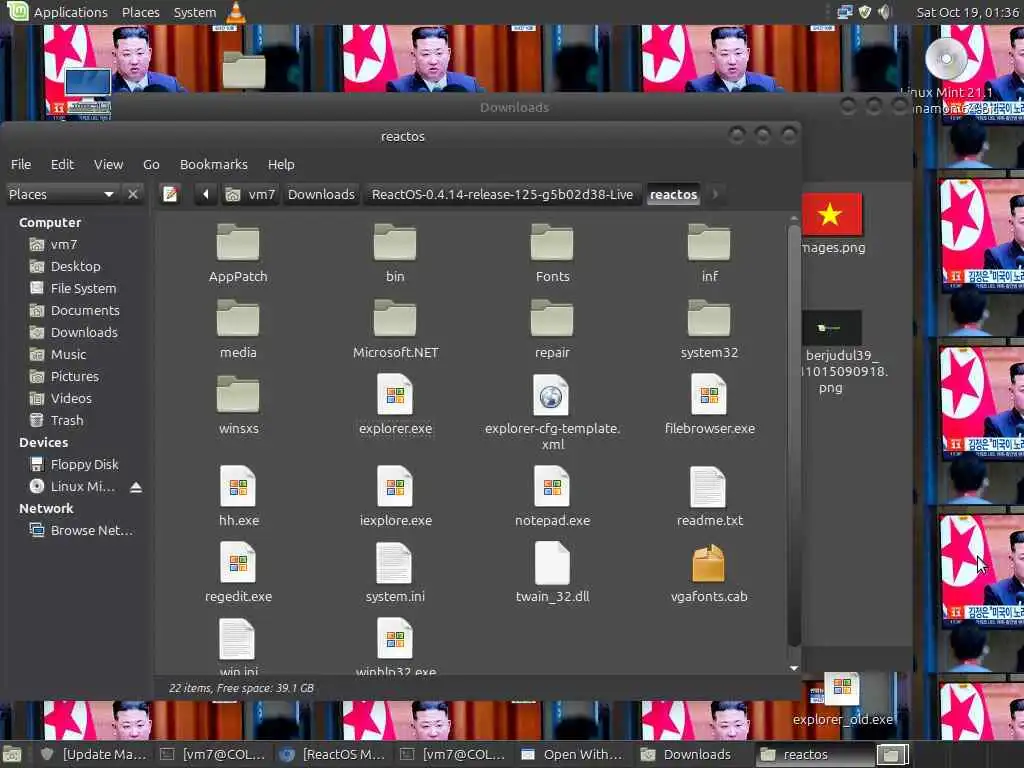This screenshot has width=1024, height=768.
Task: Open the Microsoft.NET folder
Action: 395,328
